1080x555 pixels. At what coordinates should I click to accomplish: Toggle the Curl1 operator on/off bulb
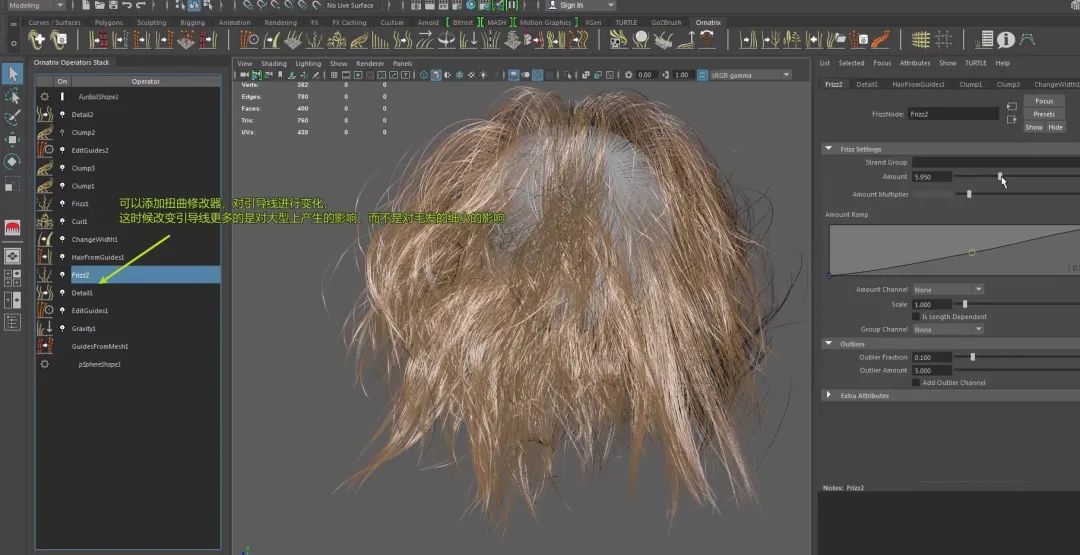click(x=62, y=221)
